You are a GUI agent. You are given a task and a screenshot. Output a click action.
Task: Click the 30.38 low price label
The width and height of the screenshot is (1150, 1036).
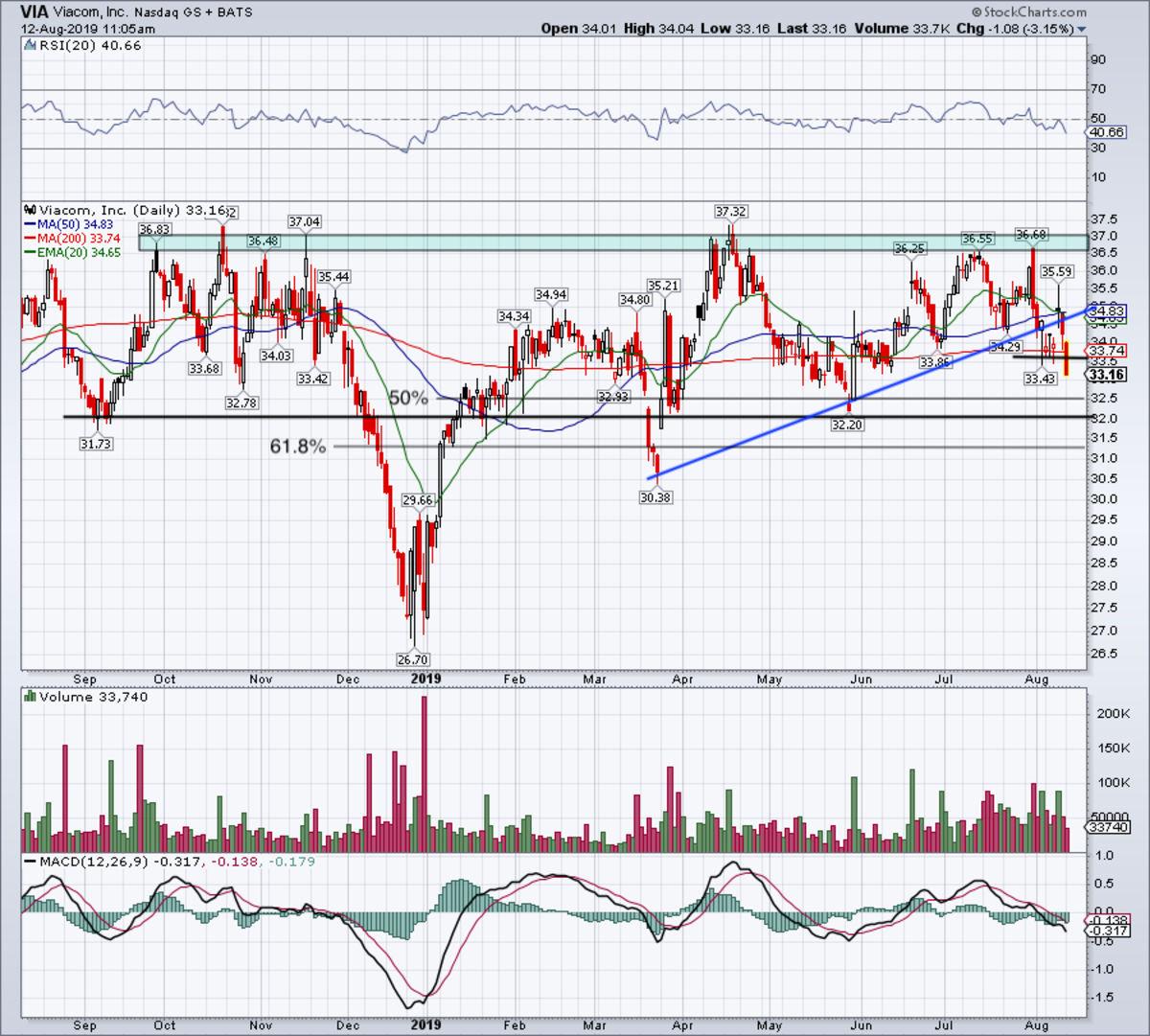(655, 497)
